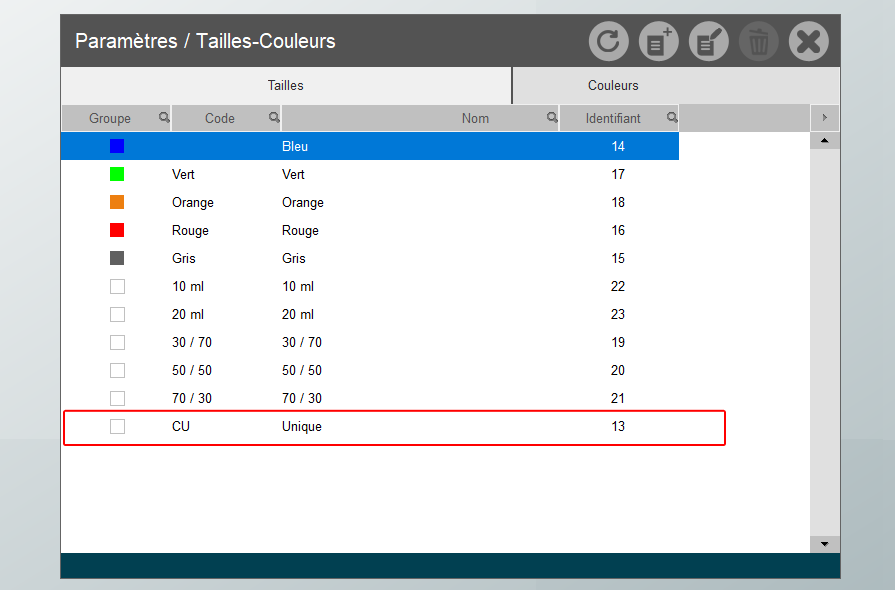Click the refresh icon in header
895x590 pixels.
click(608, 41)
